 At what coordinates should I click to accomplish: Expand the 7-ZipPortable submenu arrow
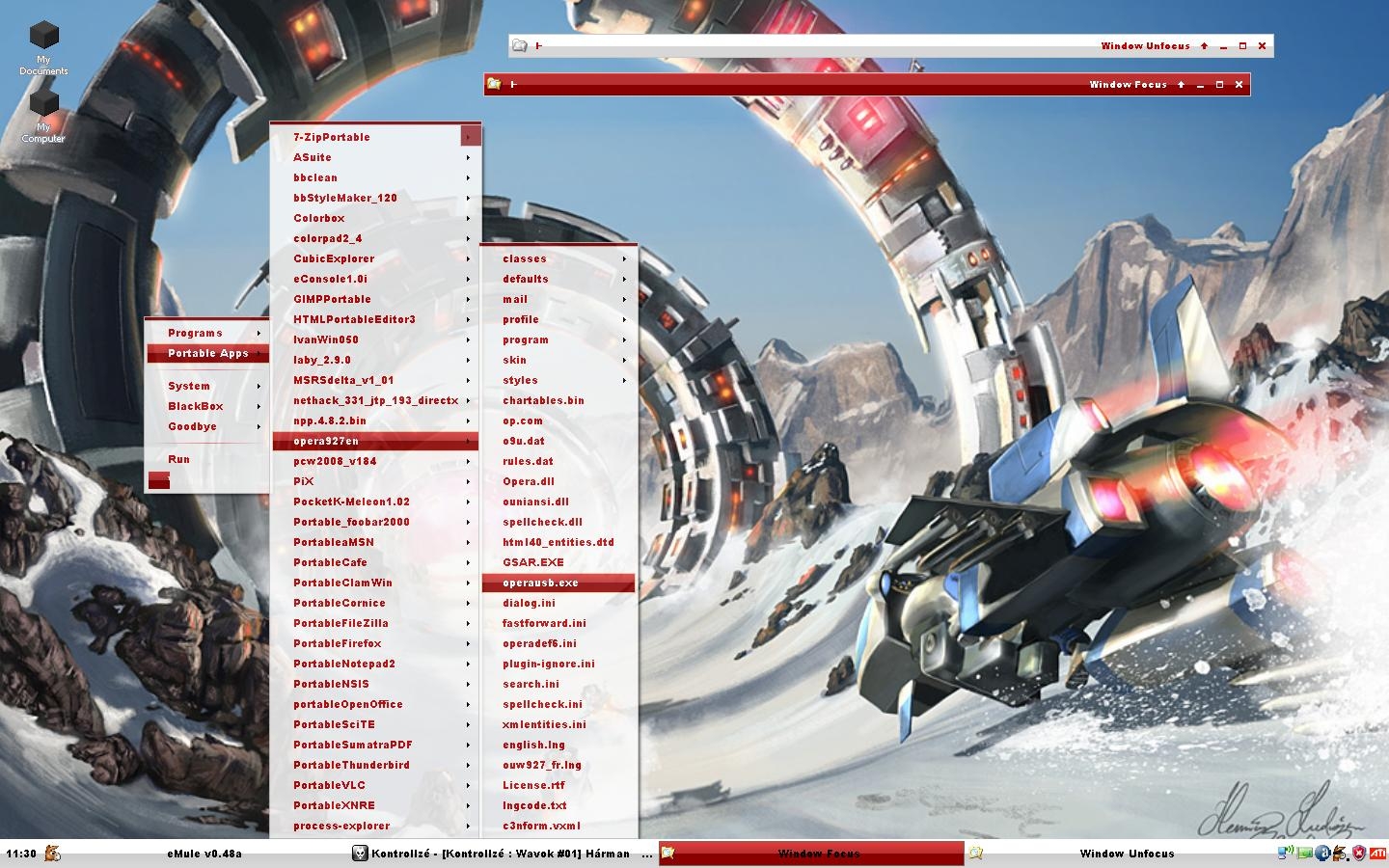(x=469, y=137)
